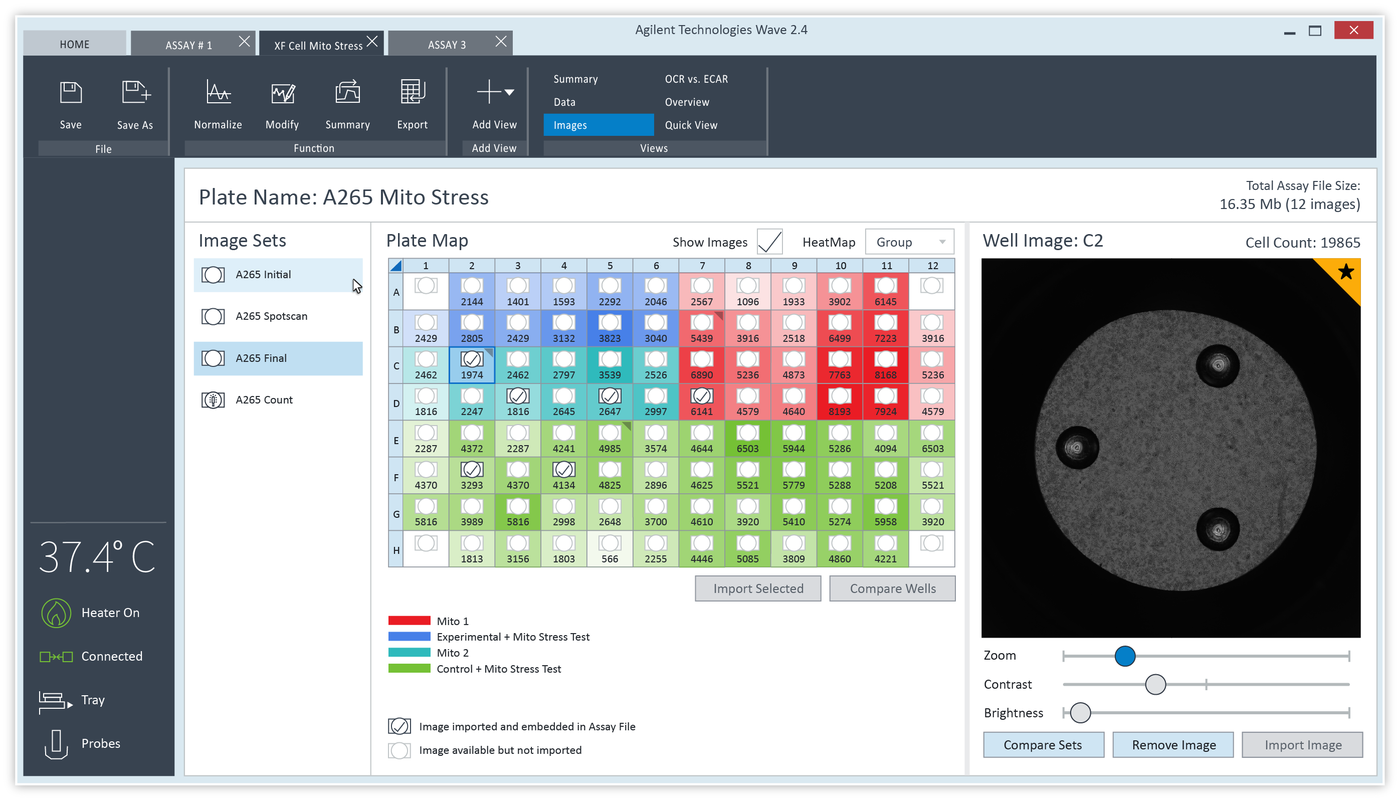The image size is (1400, 801).
Task: Switch to the ASSAY 3 tab
Action: tap(445, 43)
